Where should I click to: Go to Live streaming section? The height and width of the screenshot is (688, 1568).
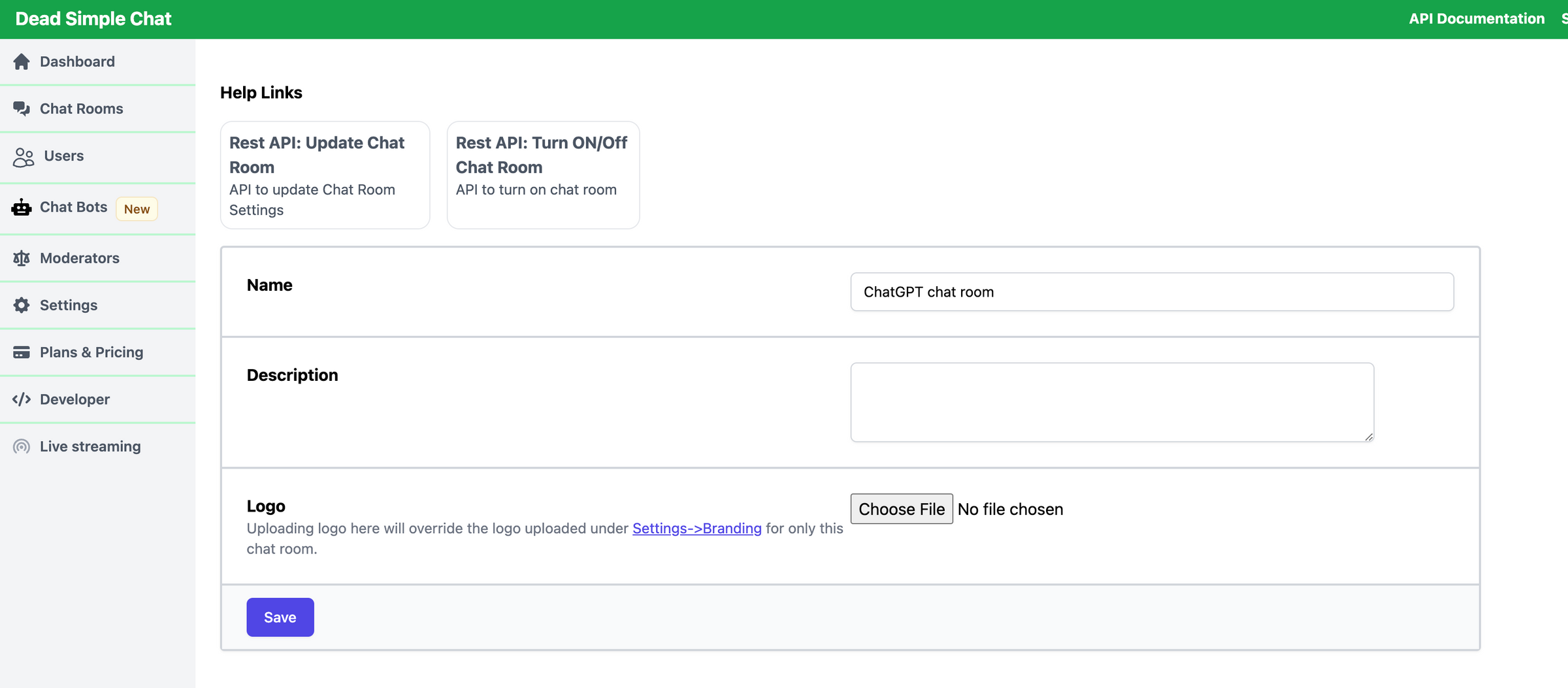90,446
